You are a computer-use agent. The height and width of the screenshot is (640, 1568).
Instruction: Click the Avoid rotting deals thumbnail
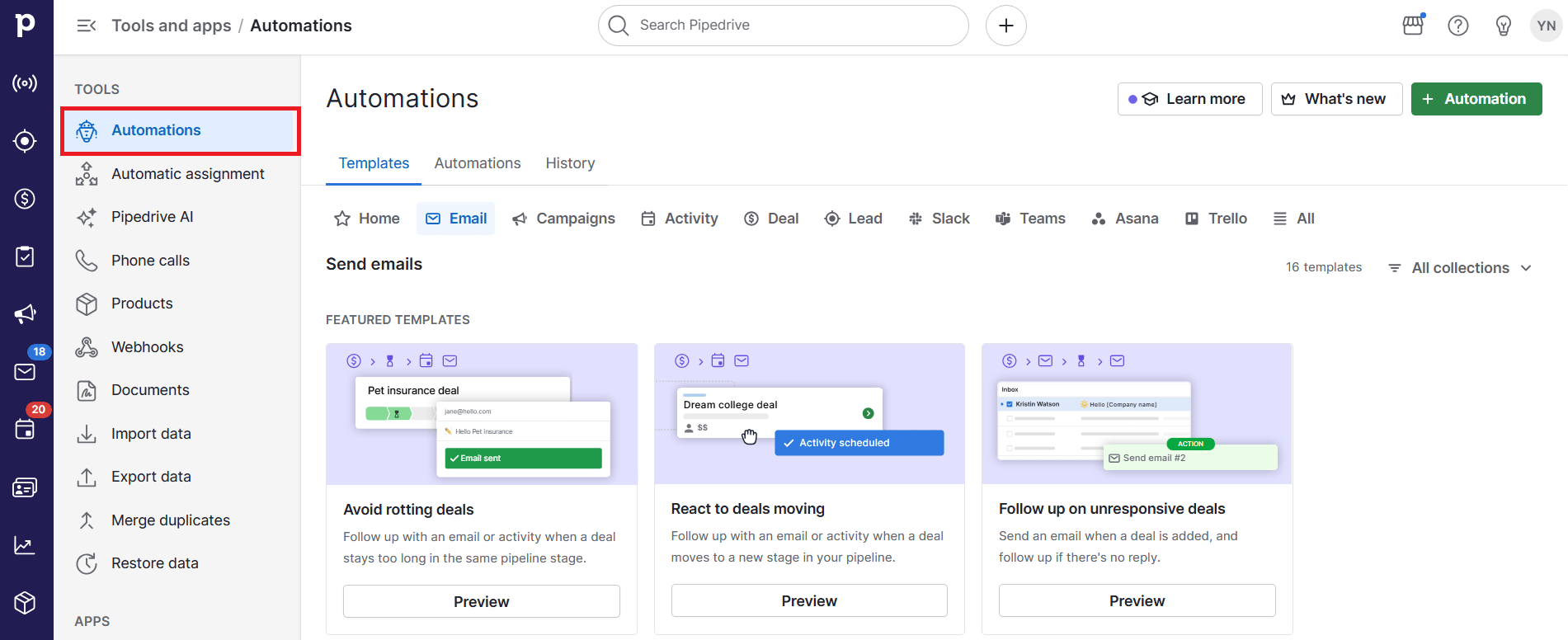pyautogui.click(x=482, y=414)
